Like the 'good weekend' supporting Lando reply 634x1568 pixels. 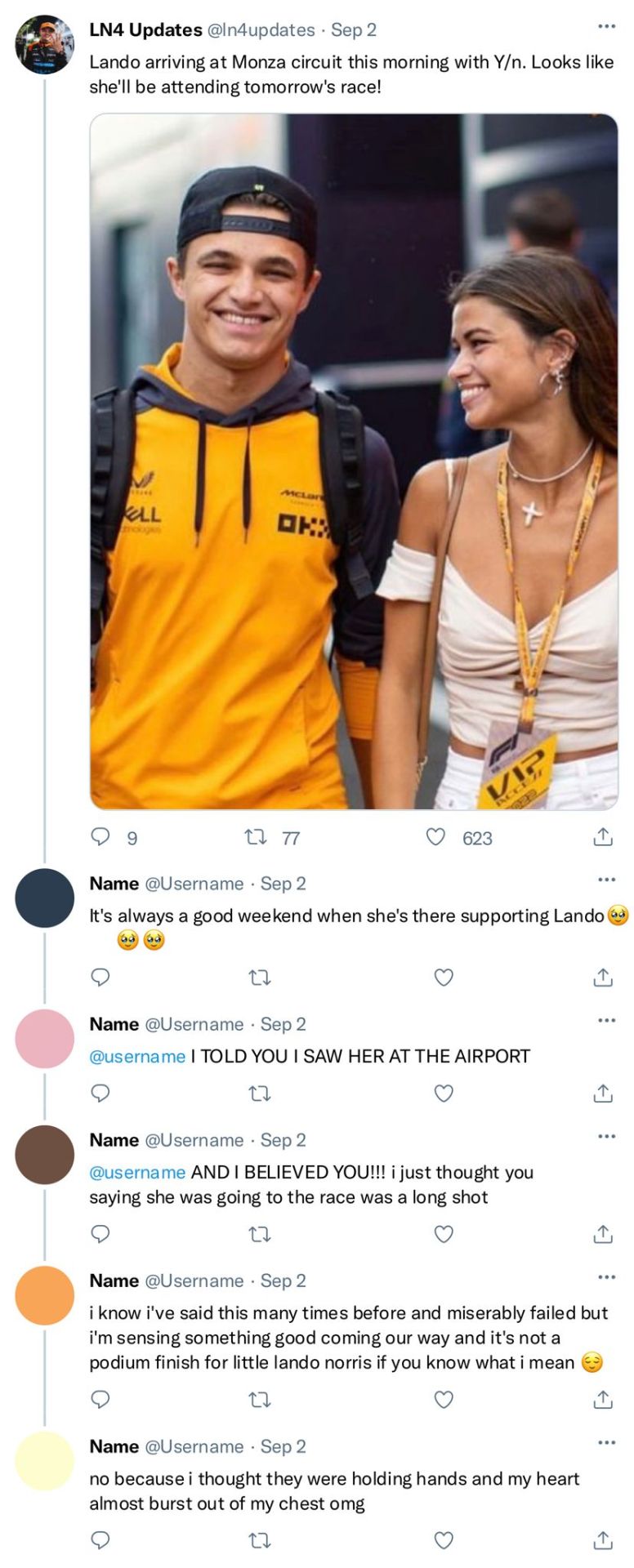tap(443, 977)
